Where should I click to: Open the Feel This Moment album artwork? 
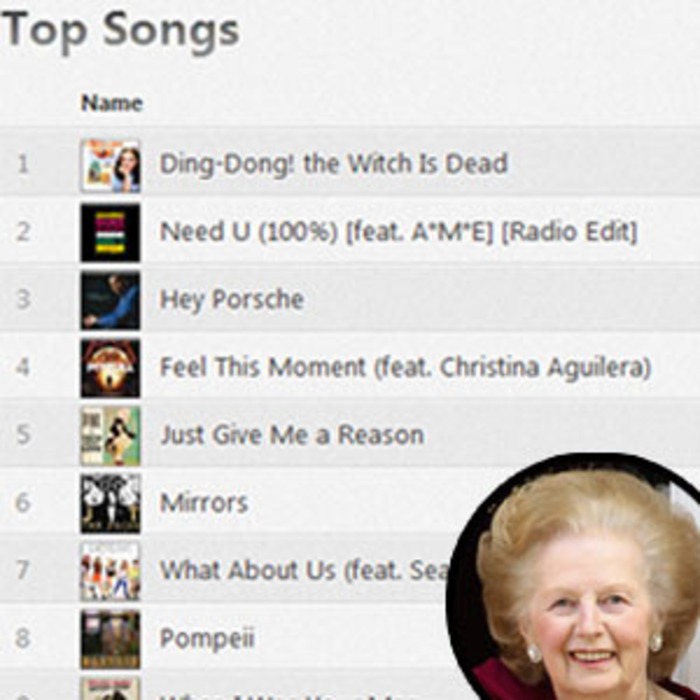tap(110, 368)
